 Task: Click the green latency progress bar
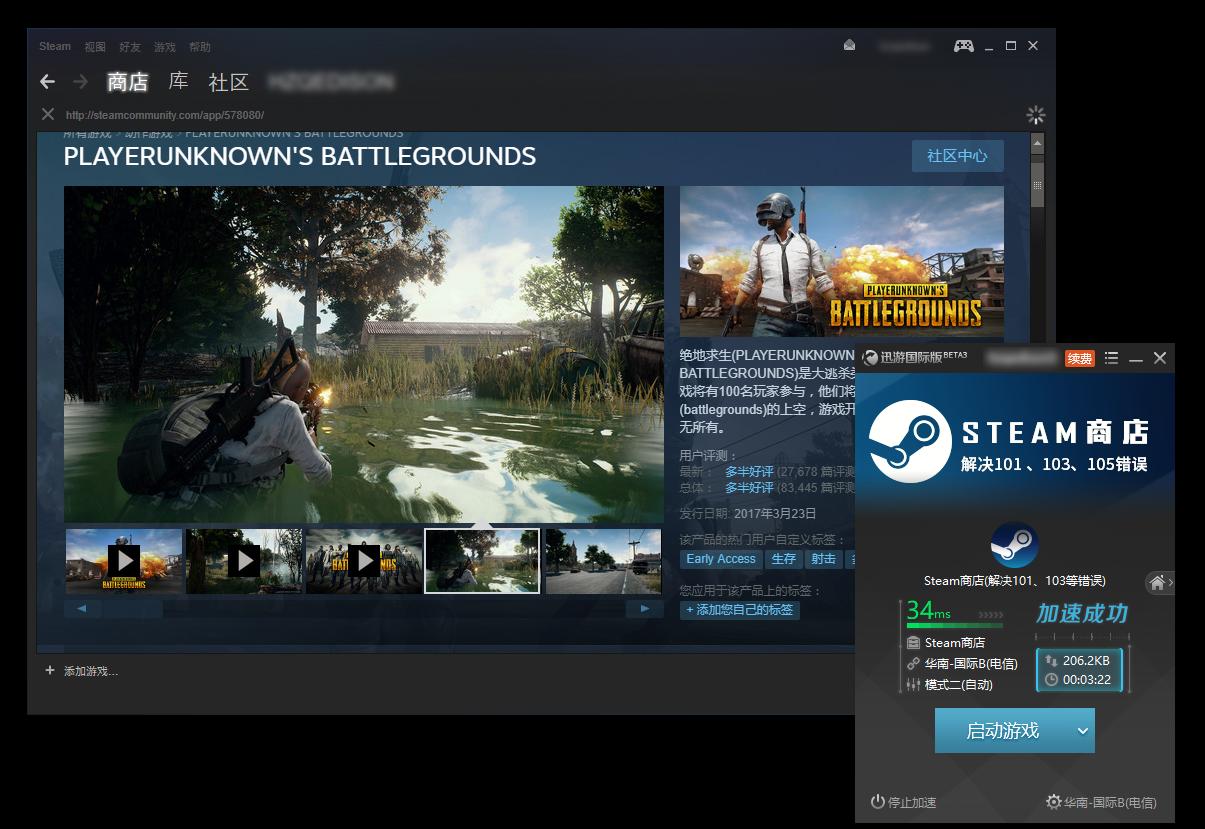tap(955, 626)
